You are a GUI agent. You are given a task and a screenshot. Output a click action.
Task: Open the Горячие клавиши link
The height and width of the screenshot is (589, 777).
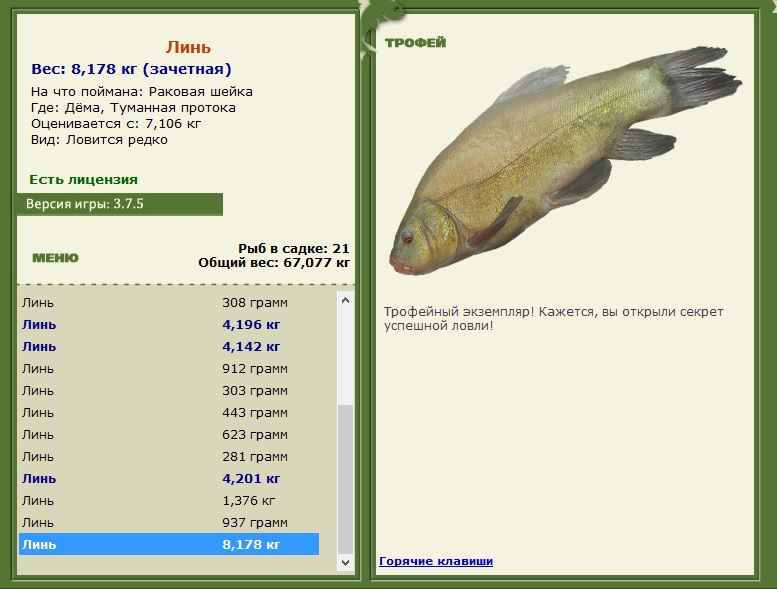(x=436, y=561)
